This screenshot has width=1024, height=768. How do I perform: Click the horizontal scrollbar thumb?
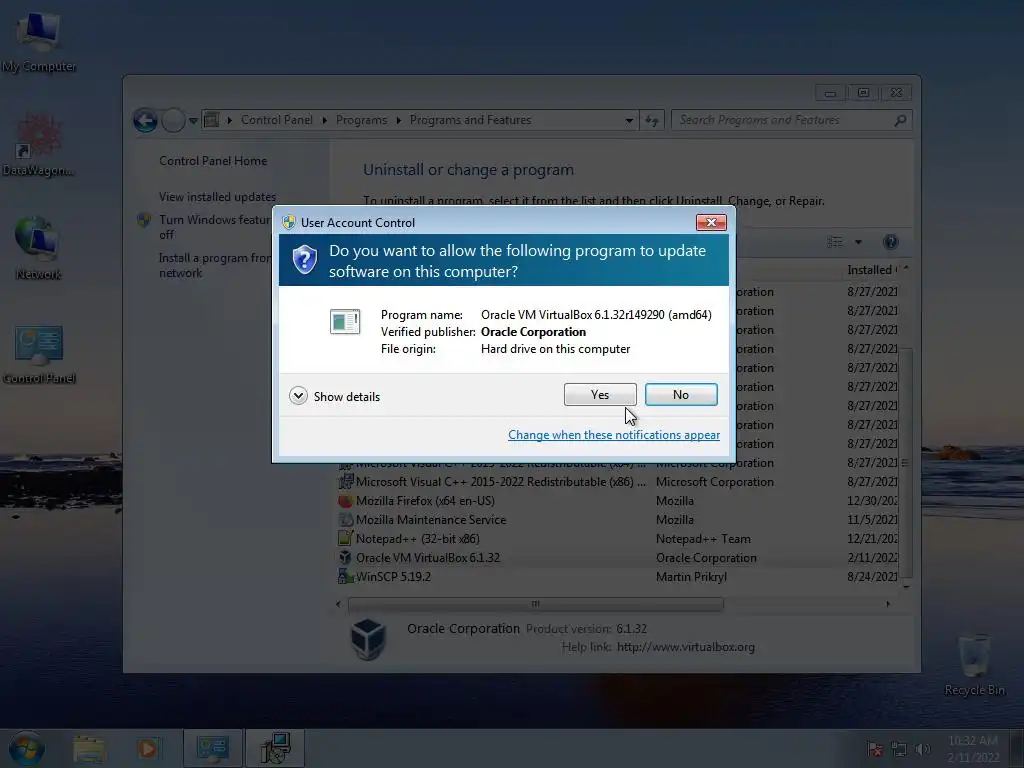(x=536, y=604)
